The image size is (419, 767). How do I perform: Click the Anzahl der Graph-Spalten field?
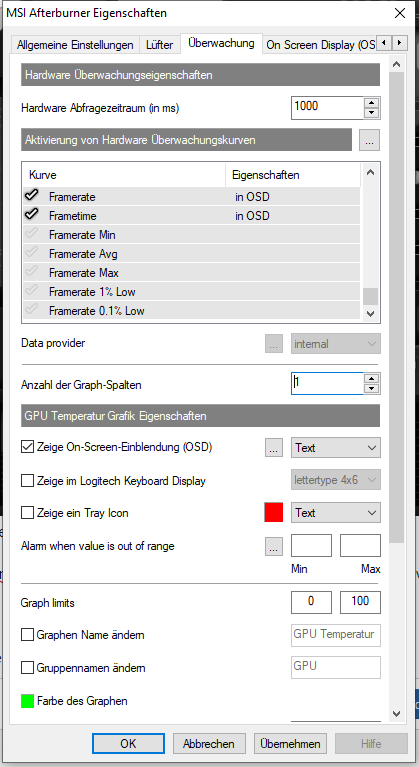[x=328, y=384]
